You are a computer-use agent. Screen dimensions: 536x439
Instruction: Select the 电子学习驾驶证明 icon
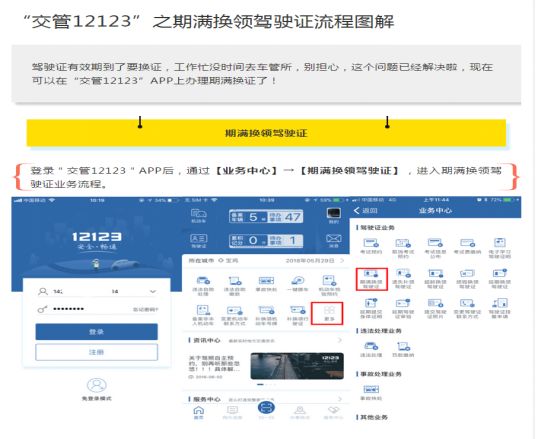pos(499,248)
